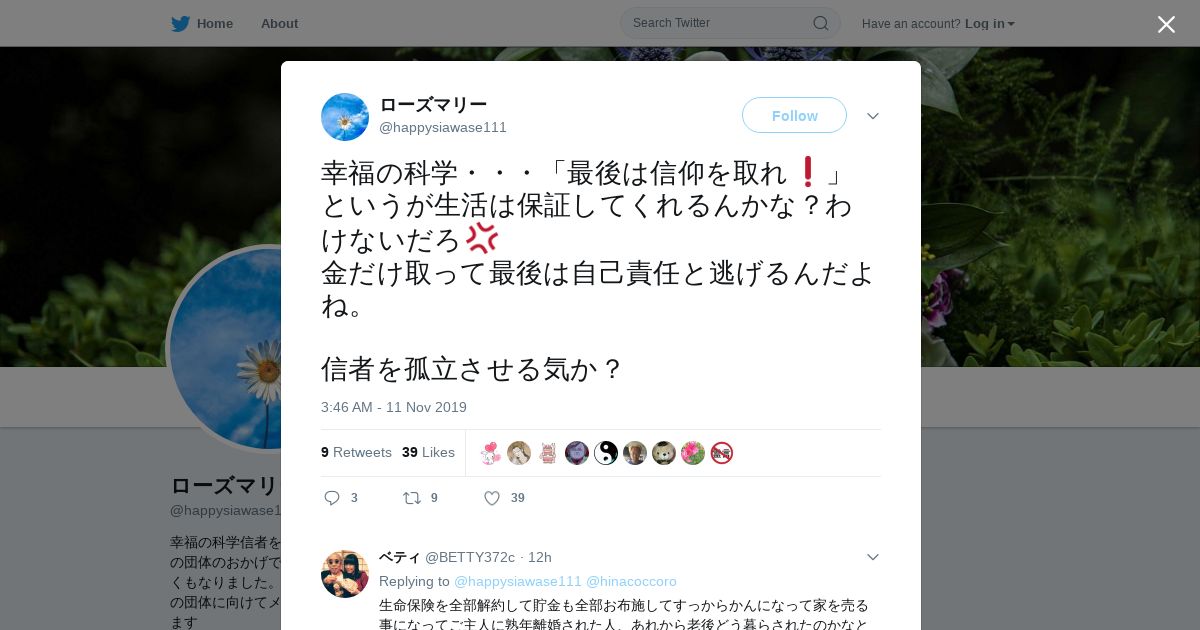Screen dimensions: 1200x630
Task: Expand options chevron on BETTY372c reply
Action: pos(873,557)
